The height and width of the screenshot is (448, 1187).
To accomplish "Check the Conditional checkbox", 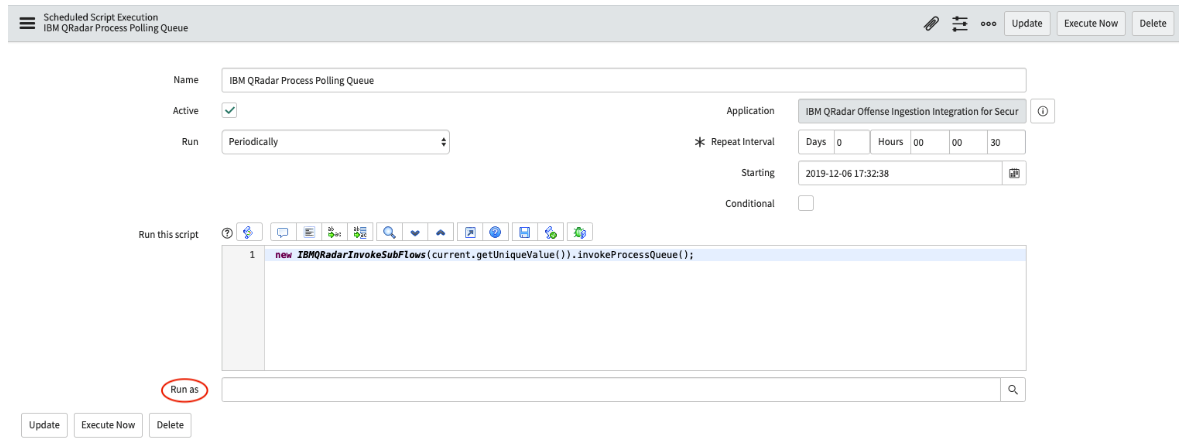I will pyautogui.click(x=806, y=204).
